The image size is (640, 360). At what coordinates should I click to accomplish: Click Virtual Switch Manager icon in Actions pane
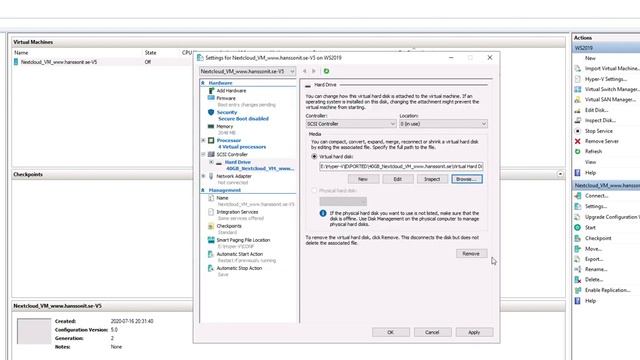(578, 89)
